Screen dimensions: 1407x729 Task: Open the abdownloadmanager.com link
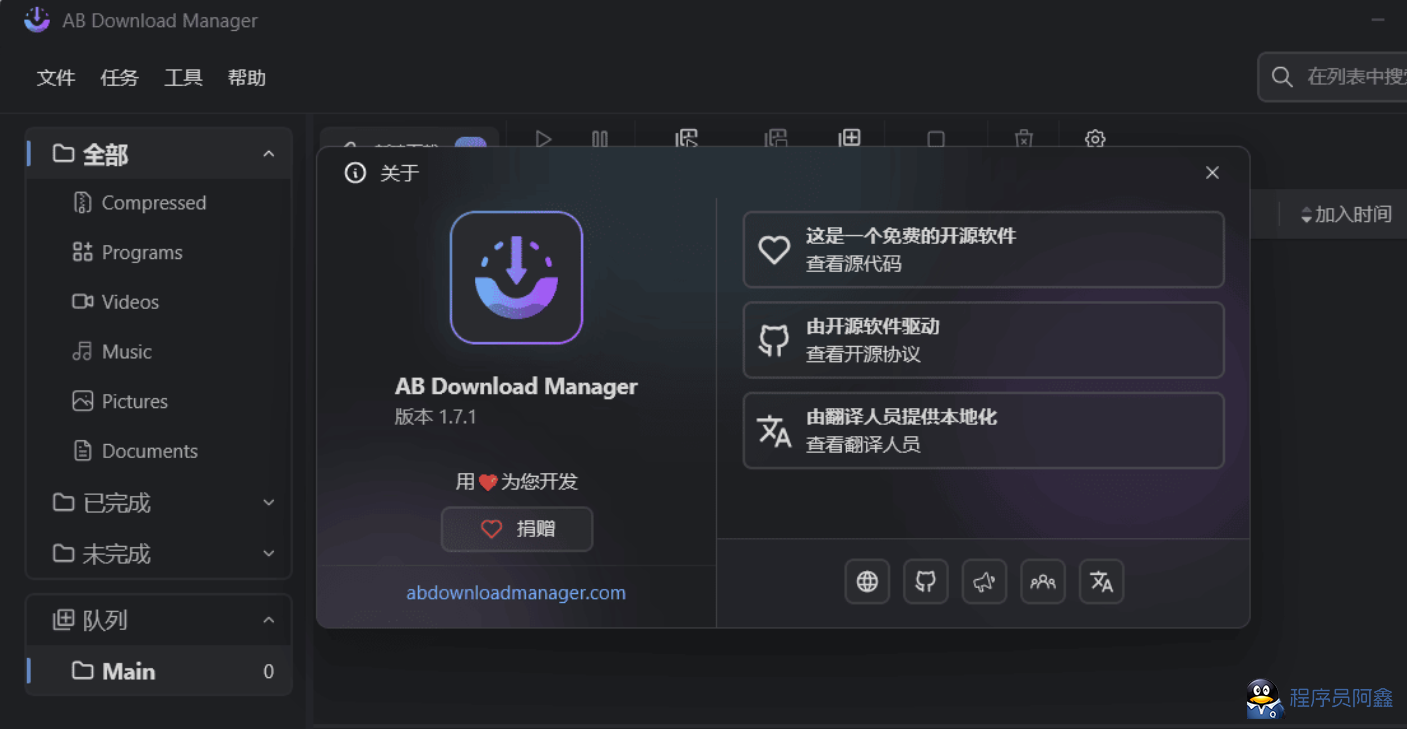tap(516, 593)
